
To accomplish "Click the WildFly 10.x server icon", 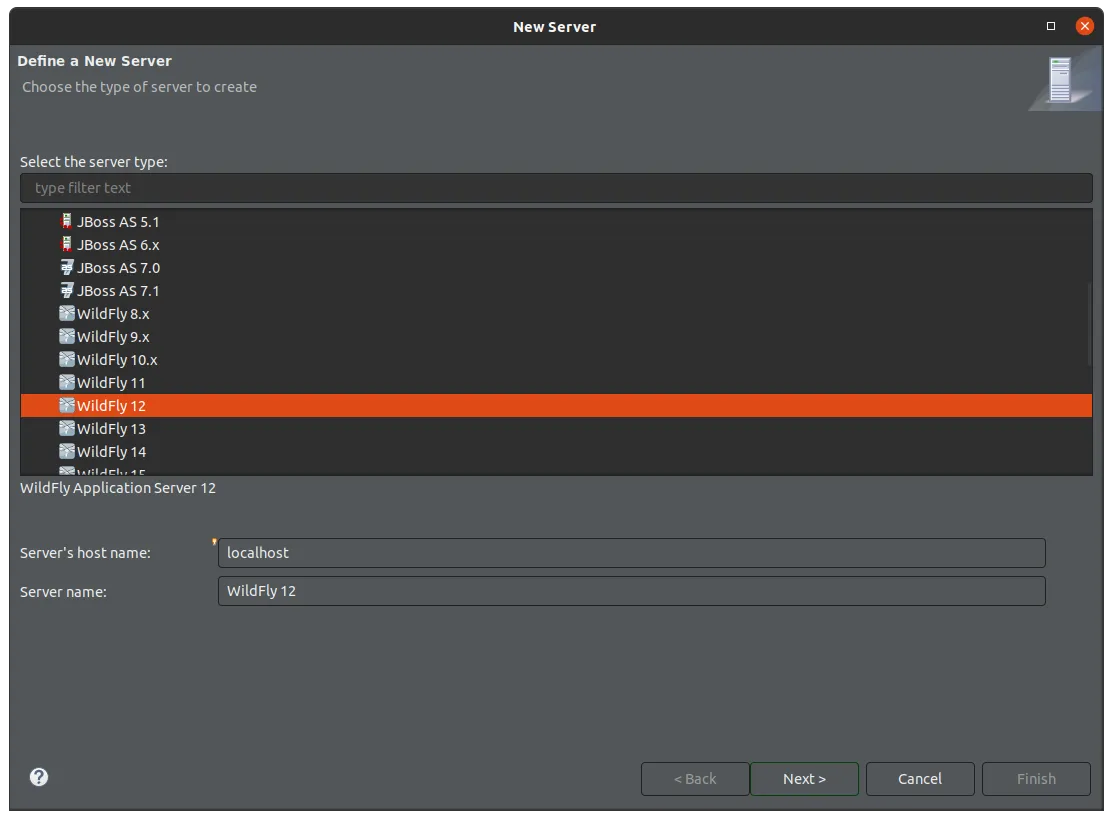I will pyautogui.click(x=67, y=359).
